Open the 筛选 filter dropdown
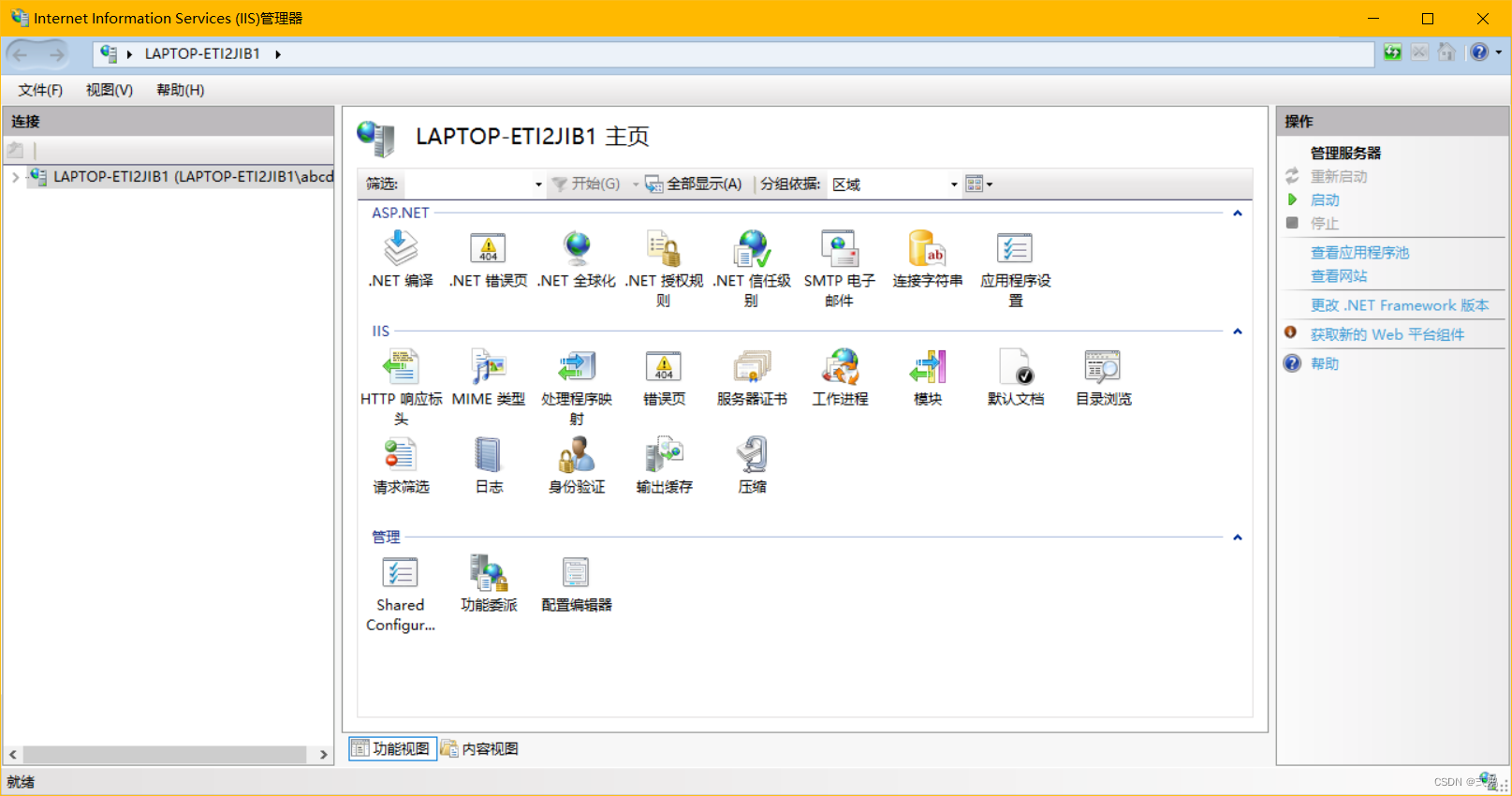1512x796 pixels. pos(538,184)
